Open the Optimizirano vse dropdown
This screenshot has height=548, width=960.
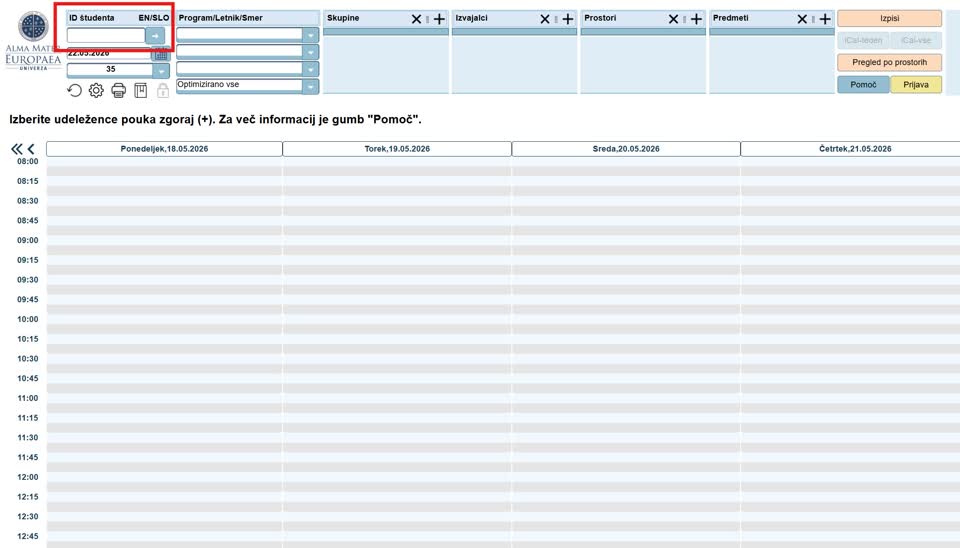click(x=310, y=86)
